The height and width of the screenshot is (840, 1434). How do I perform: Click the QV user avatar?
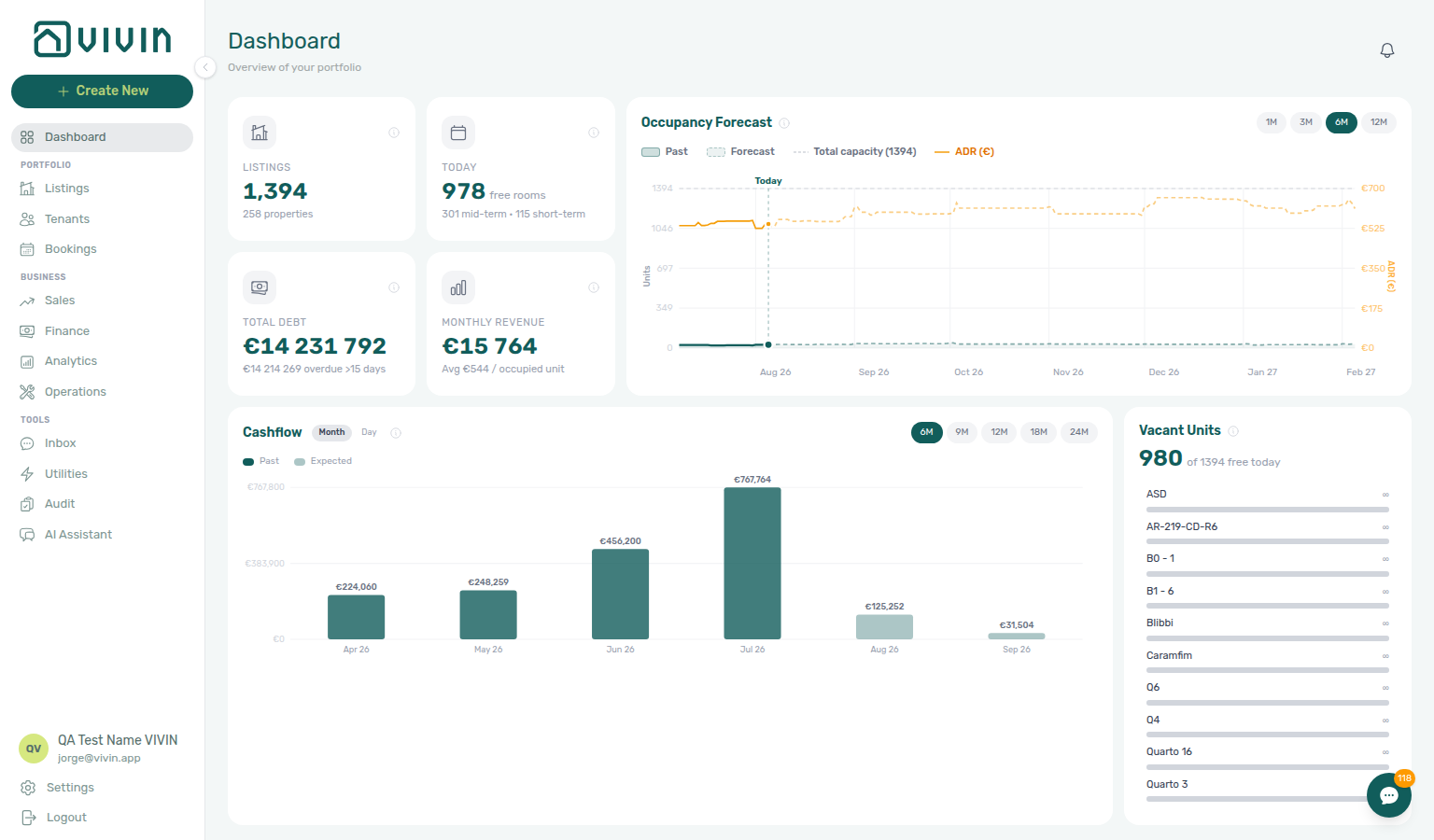[x=34, y=749]
